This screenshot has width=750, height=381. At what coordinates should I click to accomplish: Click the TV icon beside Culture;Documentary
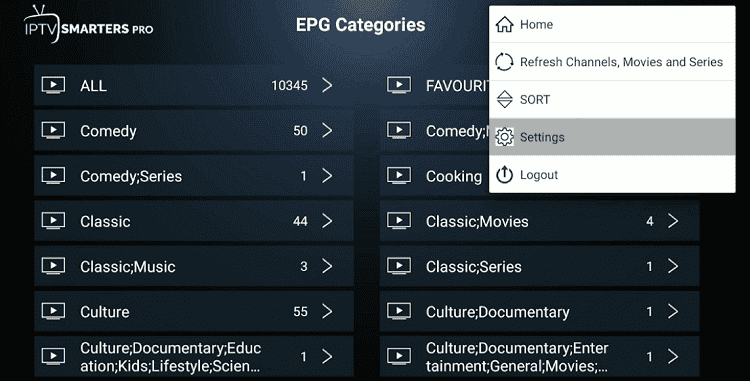coord(399,311)
